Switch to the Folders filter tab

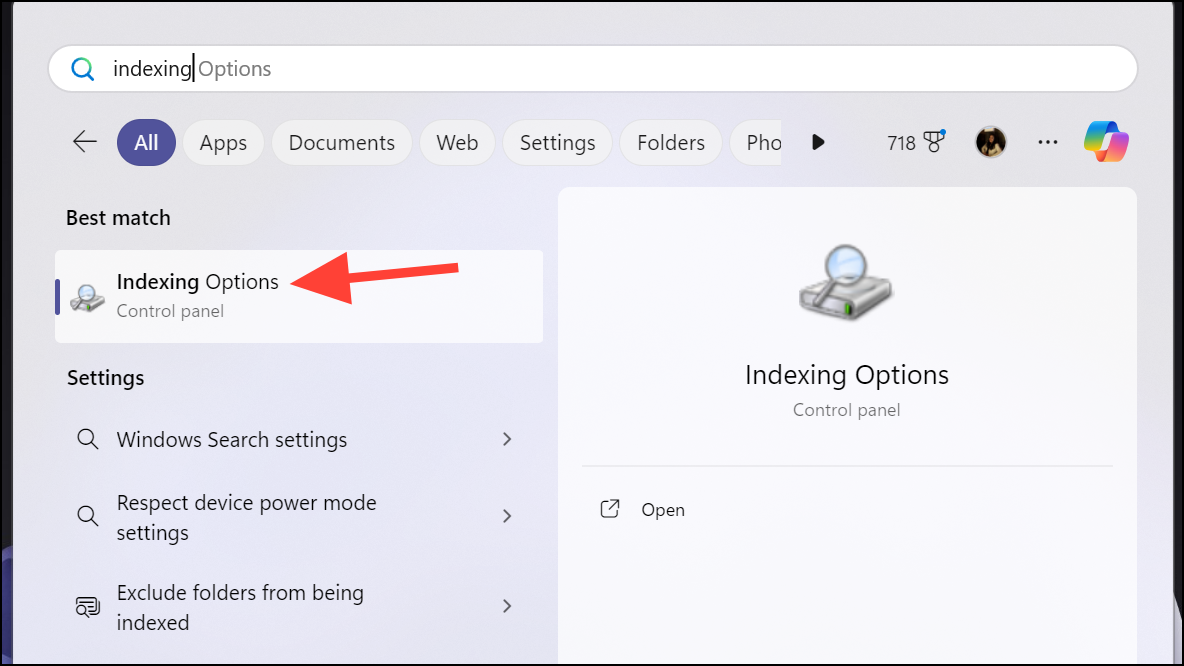point(671,142)
